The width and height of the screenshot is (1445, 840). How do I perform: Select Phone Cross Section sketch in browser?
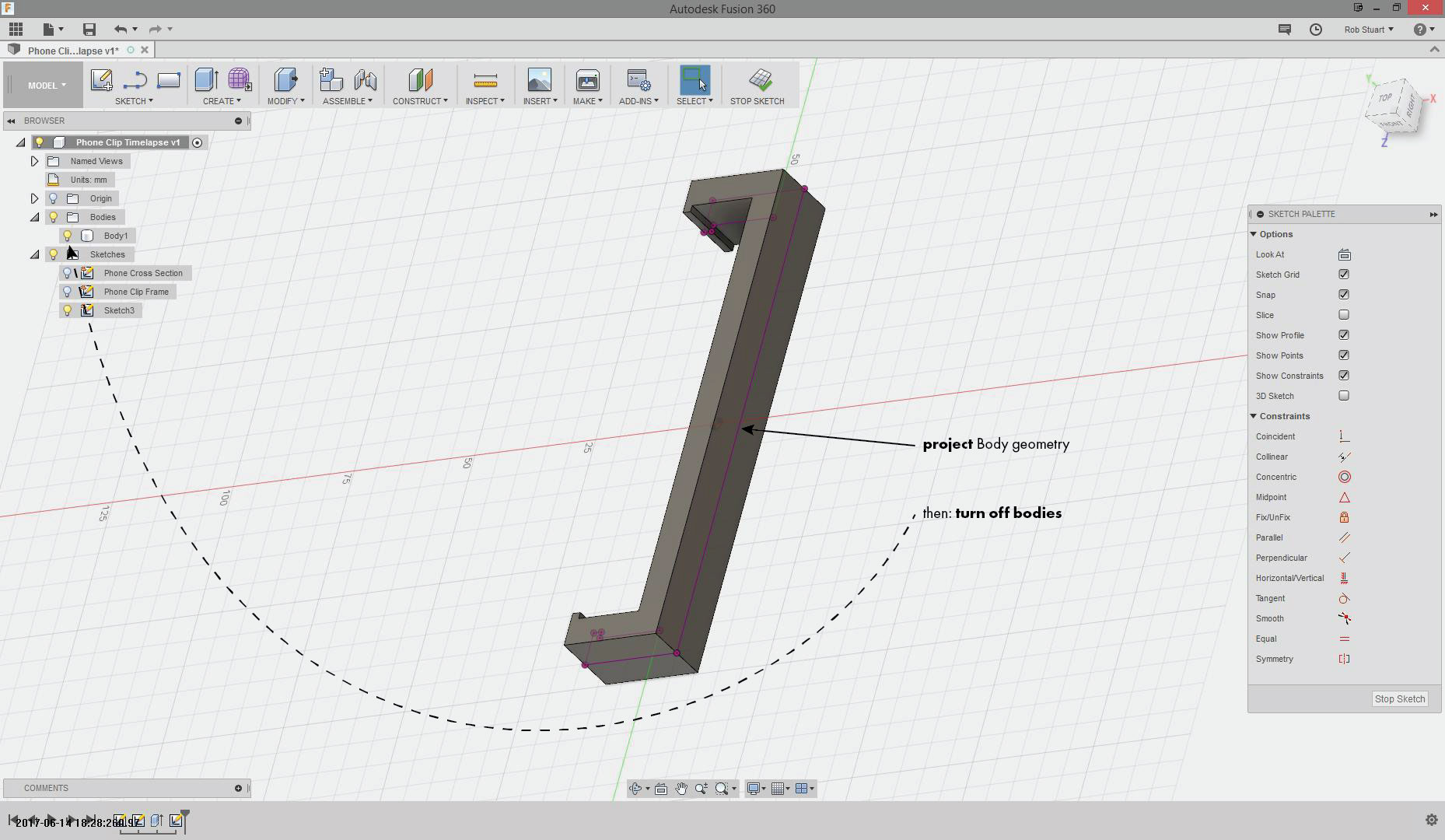[143, 273]
